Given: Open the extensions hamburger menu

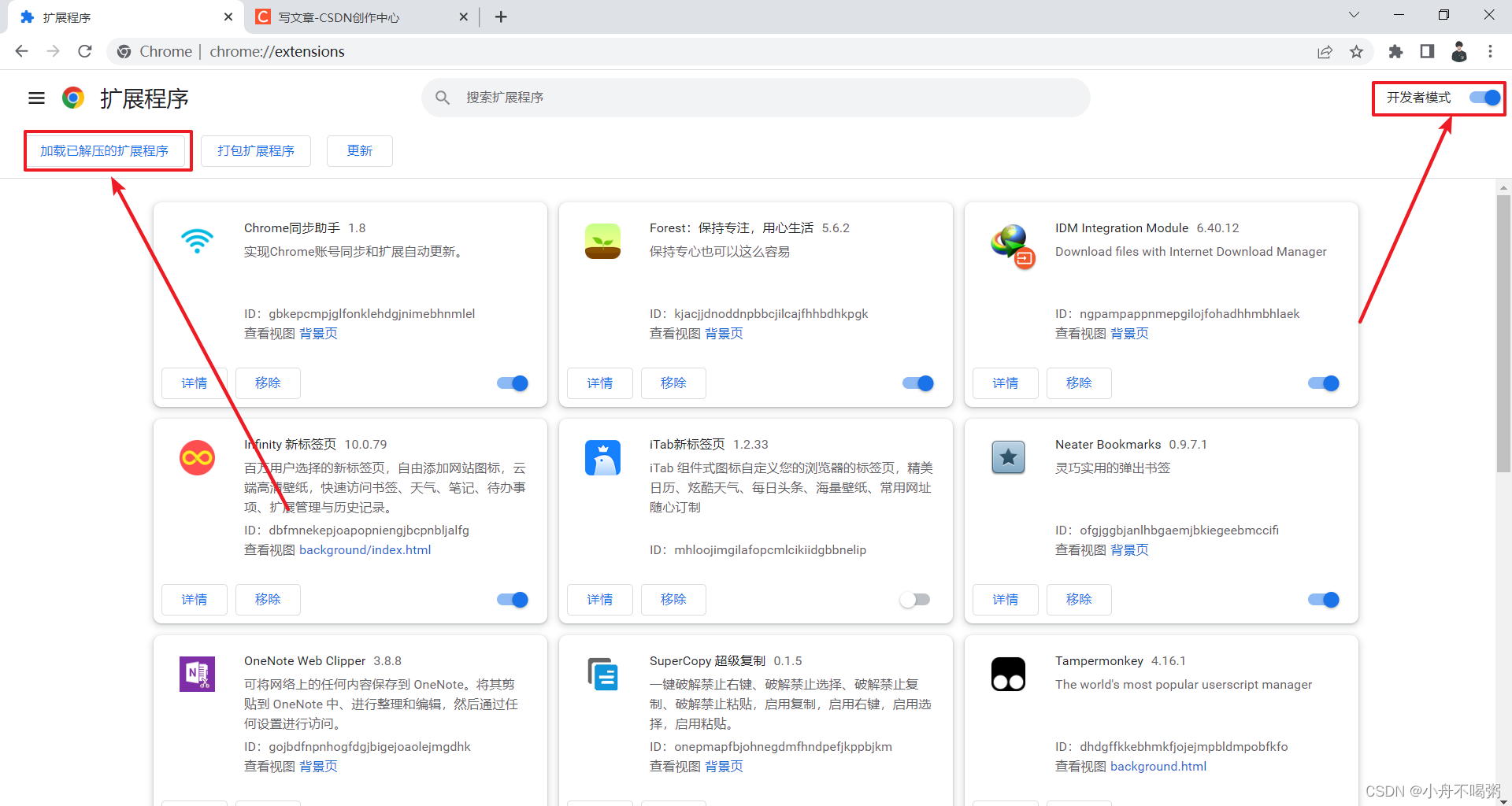Looking at the screenshot, I should click(36, 98).
